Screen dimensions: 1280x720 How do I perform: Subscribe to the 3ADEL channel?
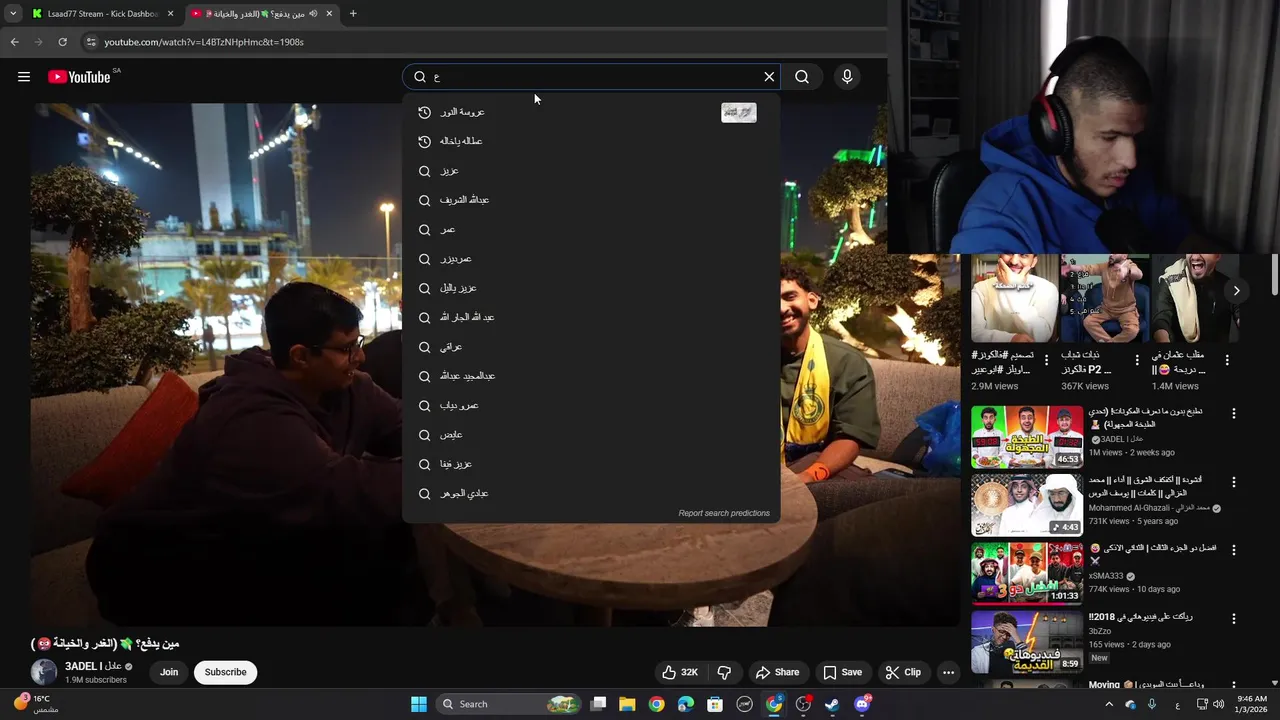pyautogui.click(x=225, y=672)
